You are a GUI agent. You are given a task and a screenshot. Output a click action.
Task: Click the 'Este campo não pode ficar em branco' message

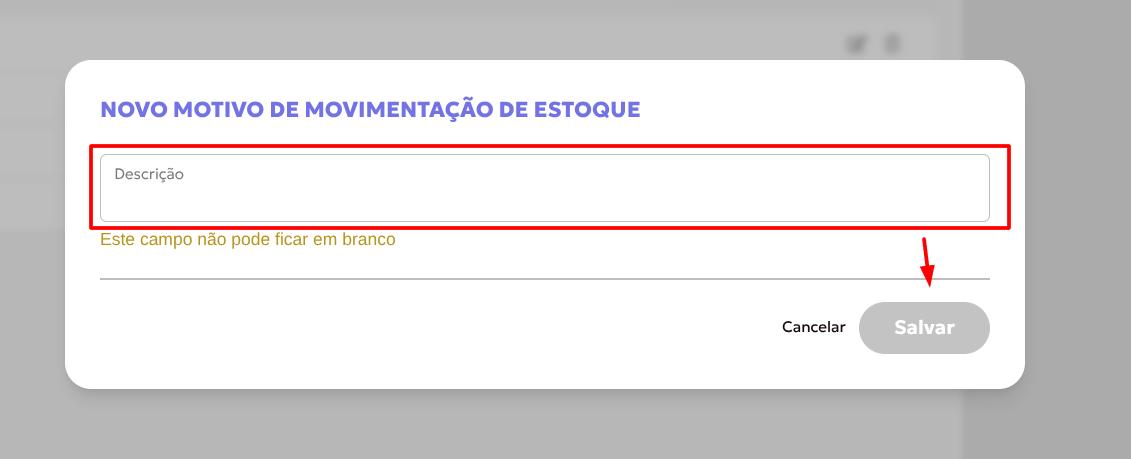point(248,240)
